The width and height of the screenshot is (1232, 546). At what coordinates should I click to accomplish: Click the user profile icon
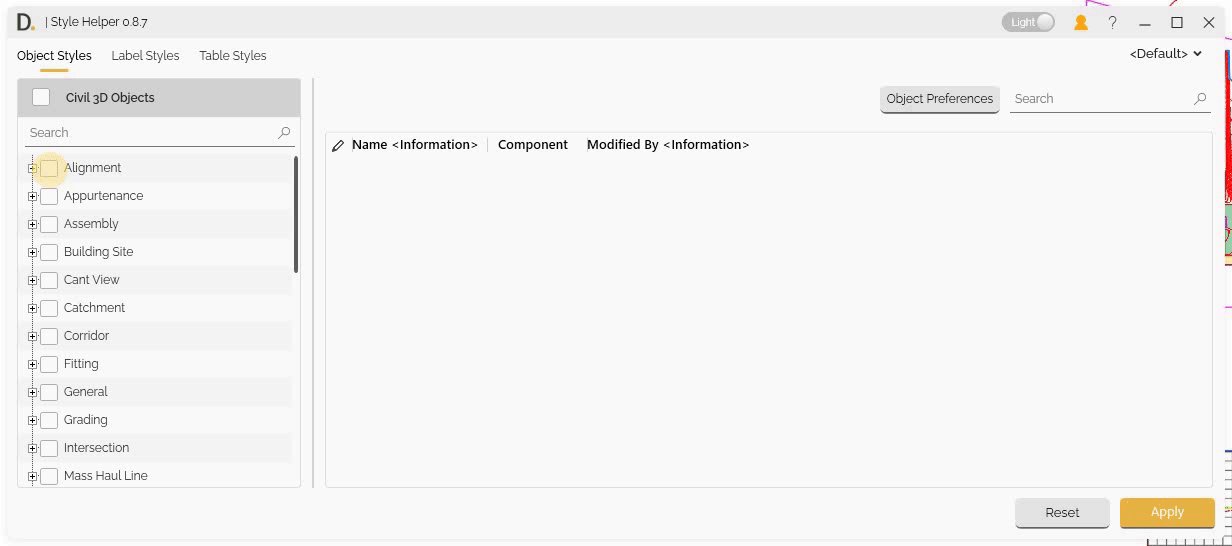[x=1080, y=22]
